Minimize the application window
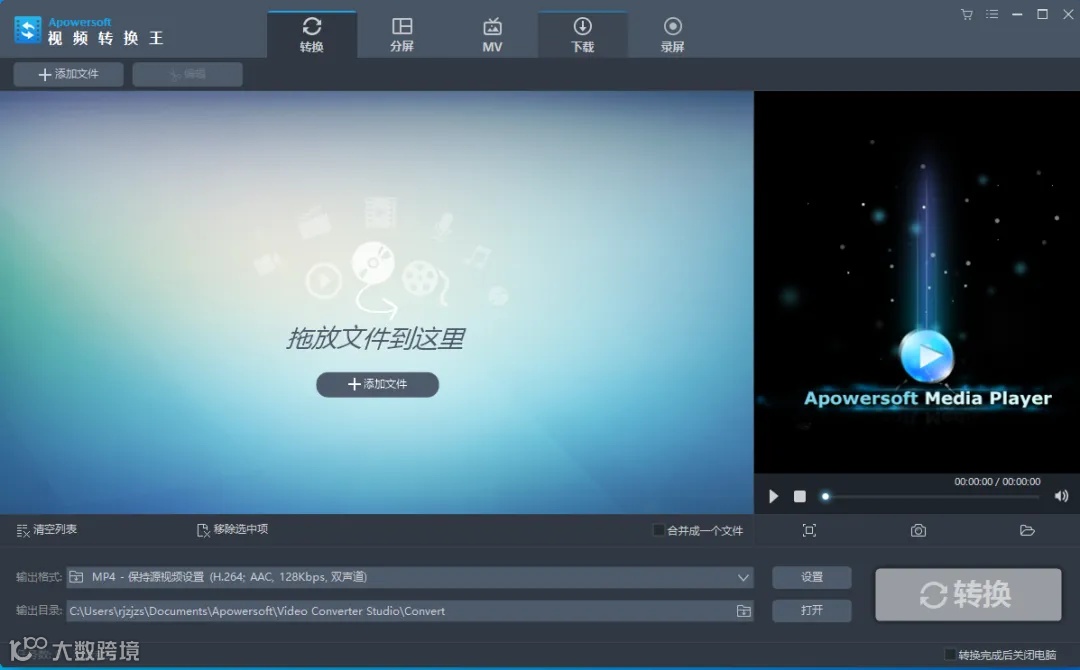Screen dimensions: 1080x670 pyautogui.click(x=1017, y=14)
